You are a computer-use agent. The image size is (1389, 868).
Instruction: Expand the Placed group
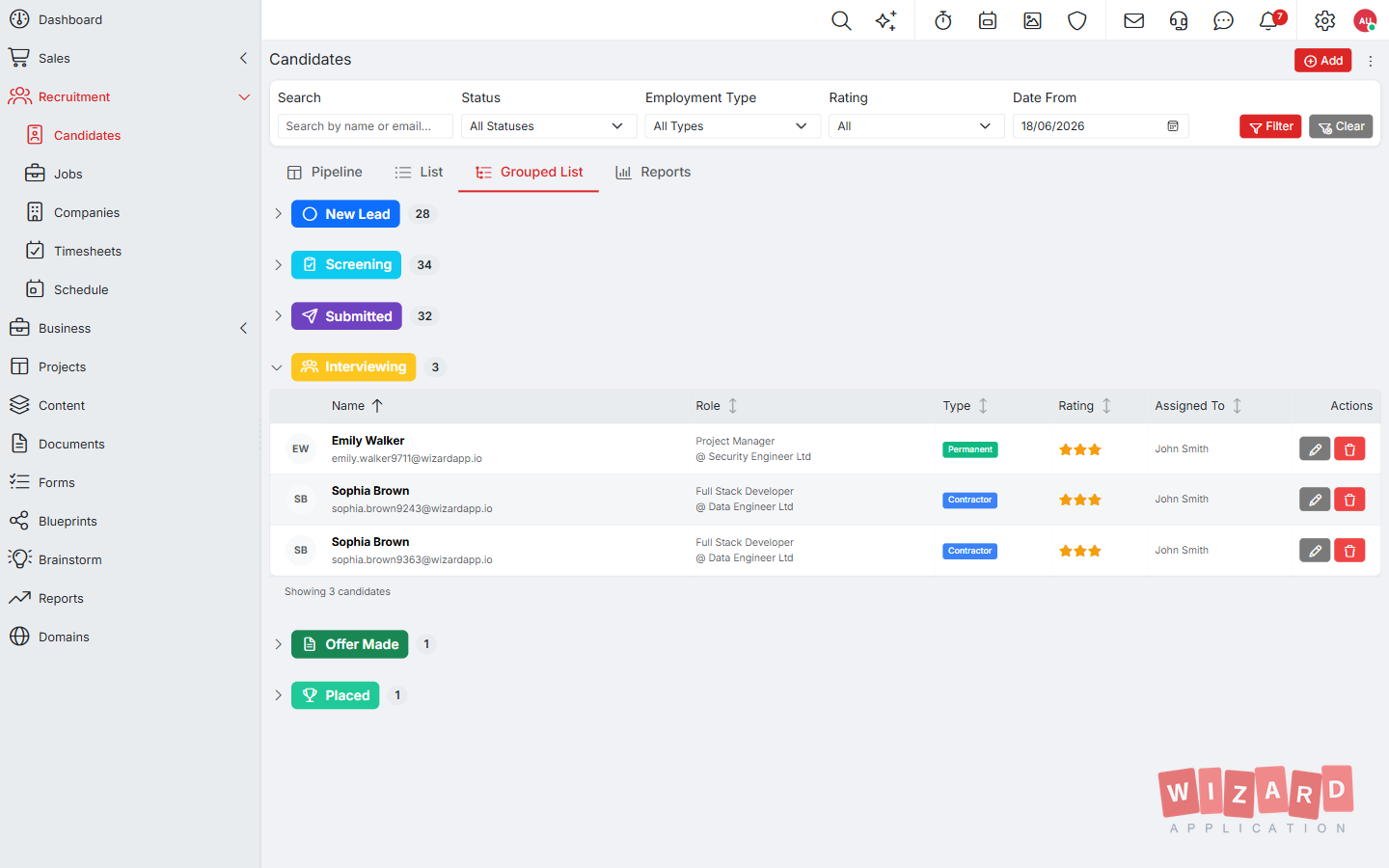click(278, 695)
